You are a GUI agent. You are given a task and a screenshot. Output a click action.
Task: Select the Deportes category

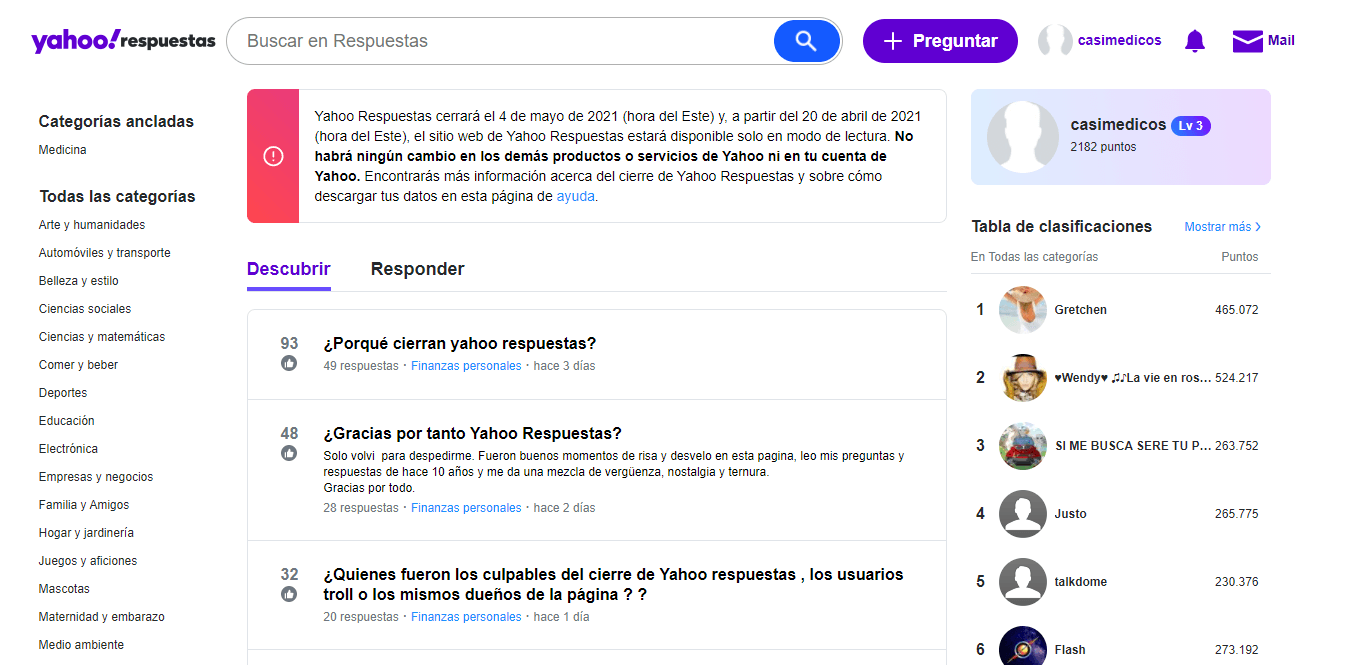(62, 392)
